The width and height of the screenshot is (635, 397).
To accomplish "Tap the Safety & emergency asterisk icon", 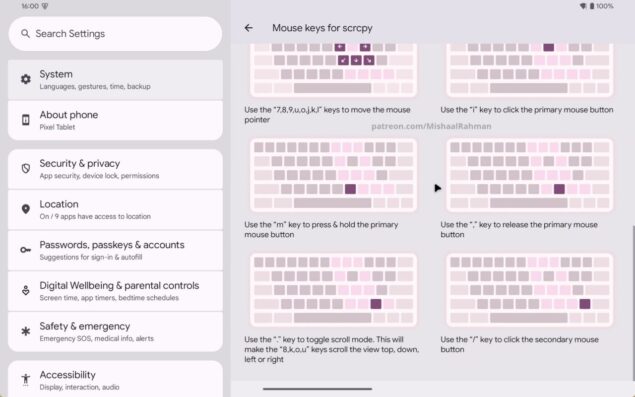I will click(26, 331).
